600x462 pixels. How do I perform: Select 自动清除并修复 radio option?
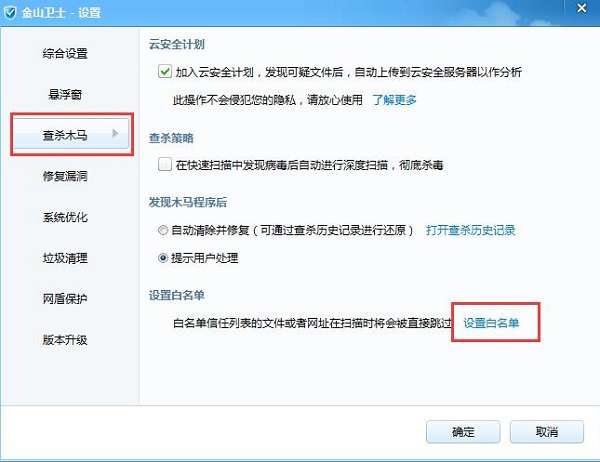[x=163, y=230]
